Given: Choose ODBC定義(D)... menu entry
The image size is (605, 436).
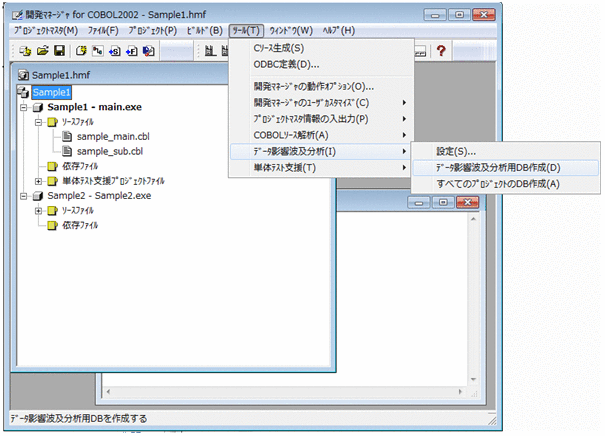Looking at the screenshot, I should click(x=321, y=64).
